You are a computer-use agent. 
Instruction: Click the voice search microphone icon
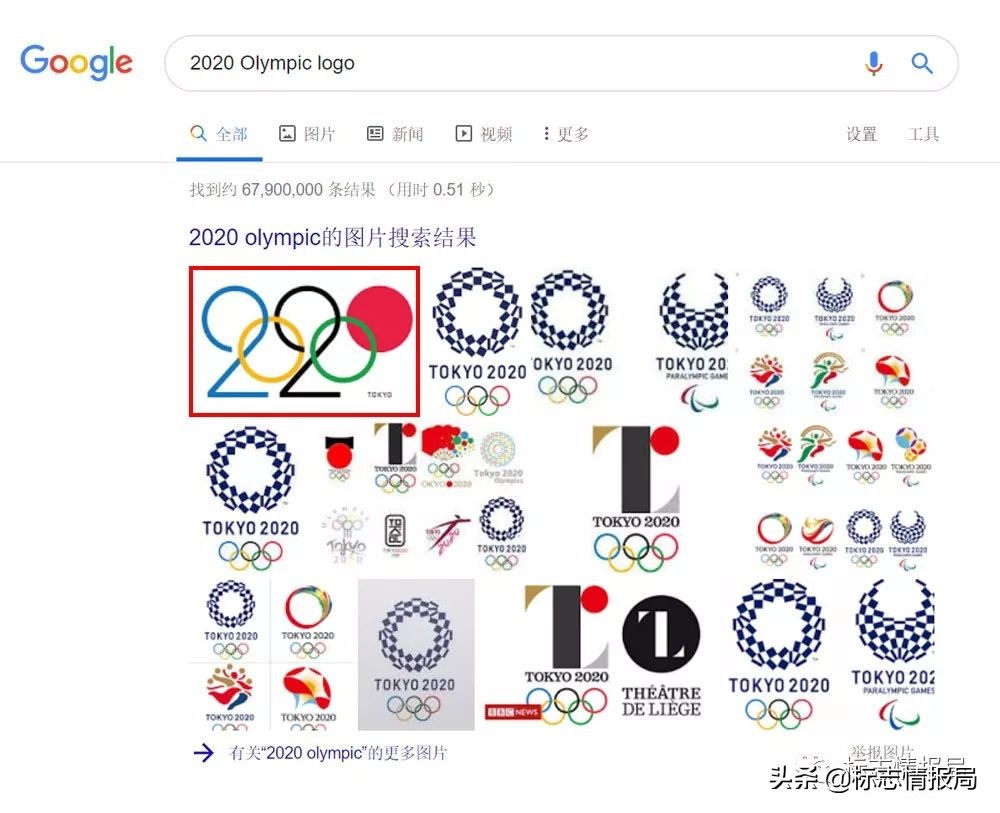pyautogui.click(x=874, y=63)
